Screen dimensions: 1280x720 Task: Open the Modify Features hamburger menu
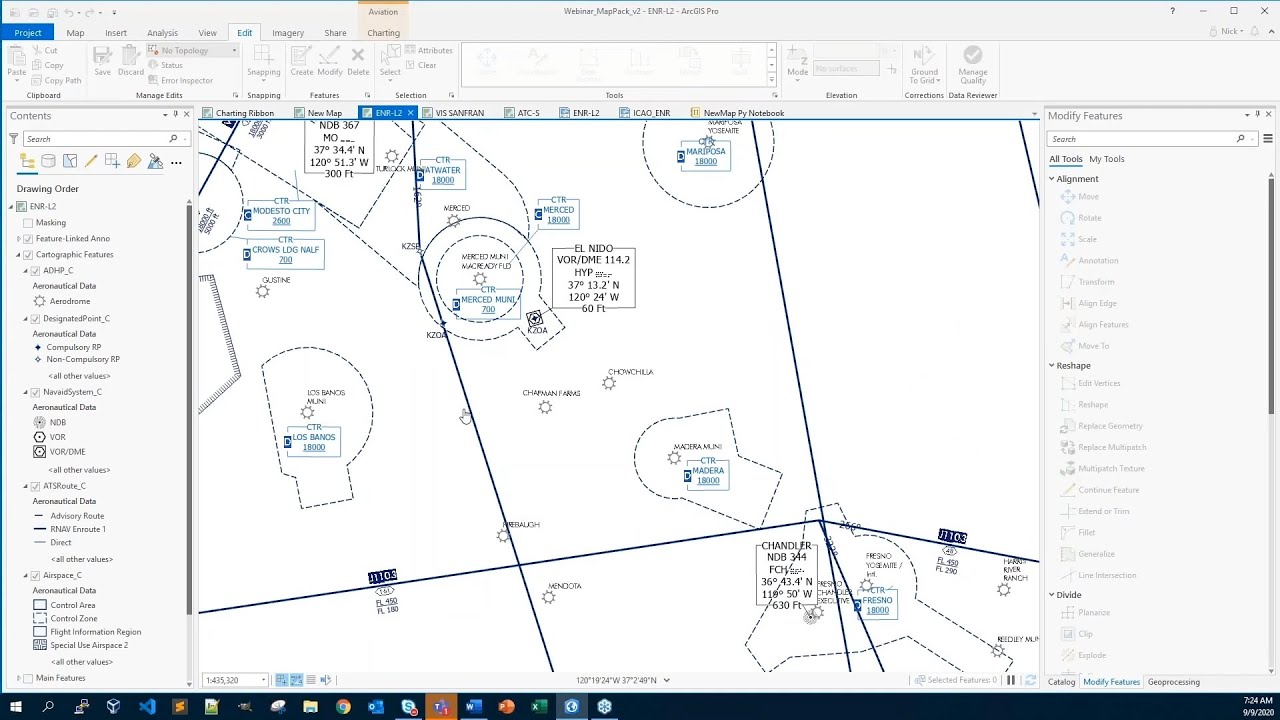1268,139
